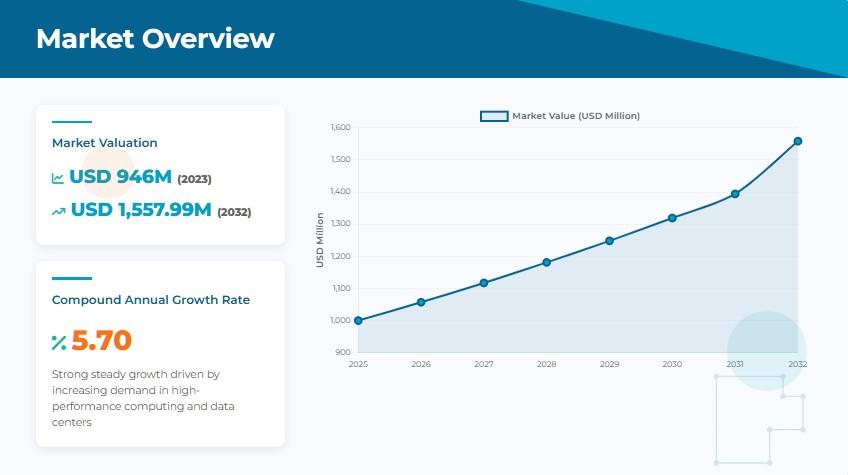Click the 1,500 y-axis label
Image resolution: width=848 pixels, height=475 pixels.
tap(340, 159)
